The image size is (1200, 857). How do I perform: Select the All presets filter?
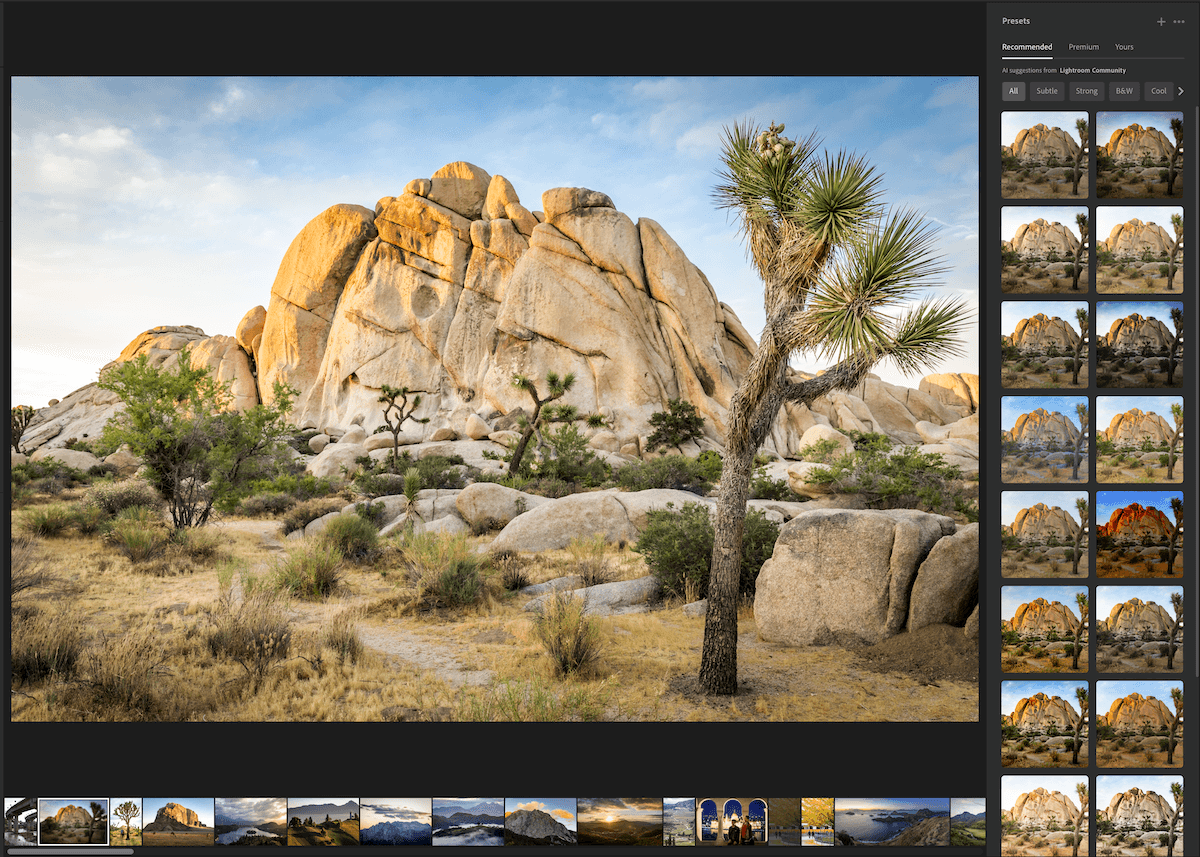(1013, 91)
